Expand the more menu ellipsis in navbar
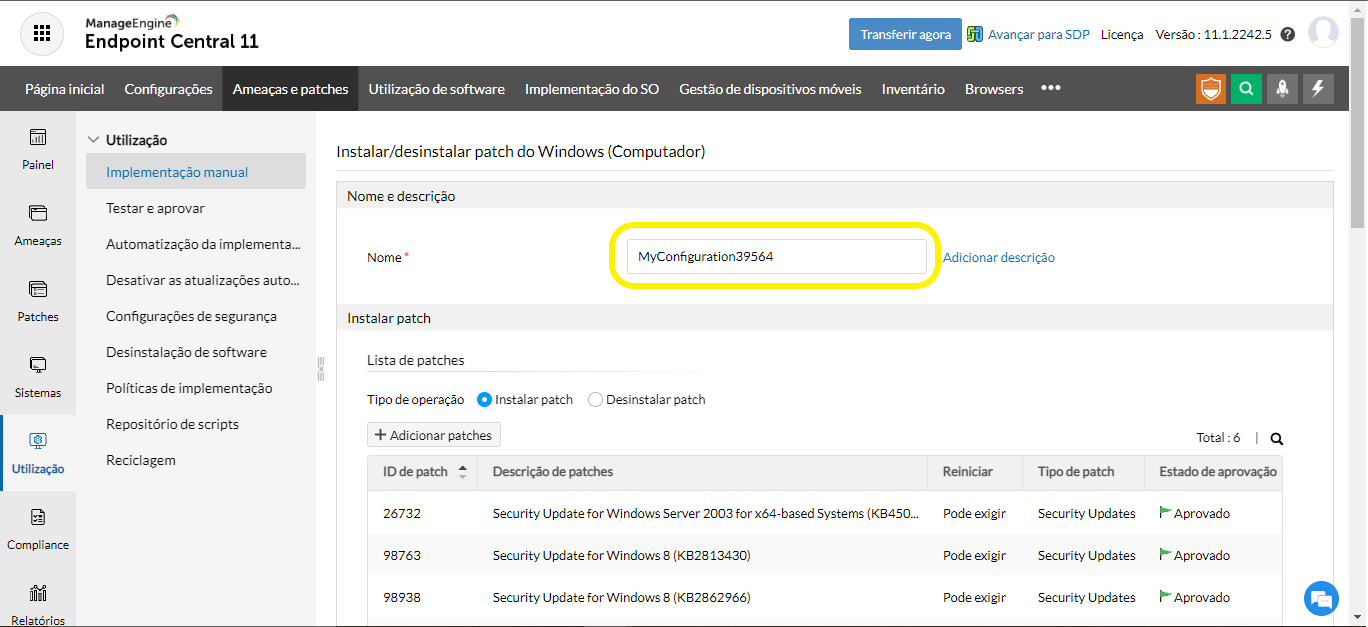This screenshot has height=627, width=1368. pos(1050,88)
